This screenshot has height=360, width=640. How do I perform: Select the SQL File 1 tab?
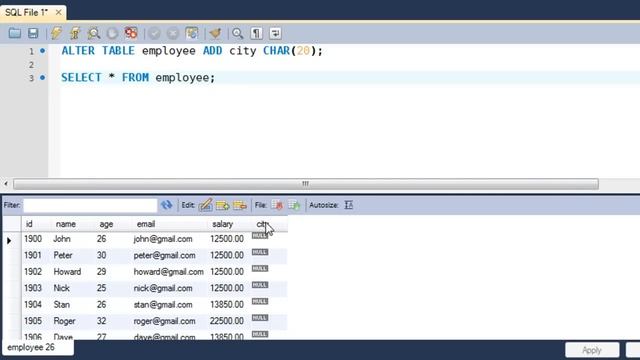click(x=27, y=13)
